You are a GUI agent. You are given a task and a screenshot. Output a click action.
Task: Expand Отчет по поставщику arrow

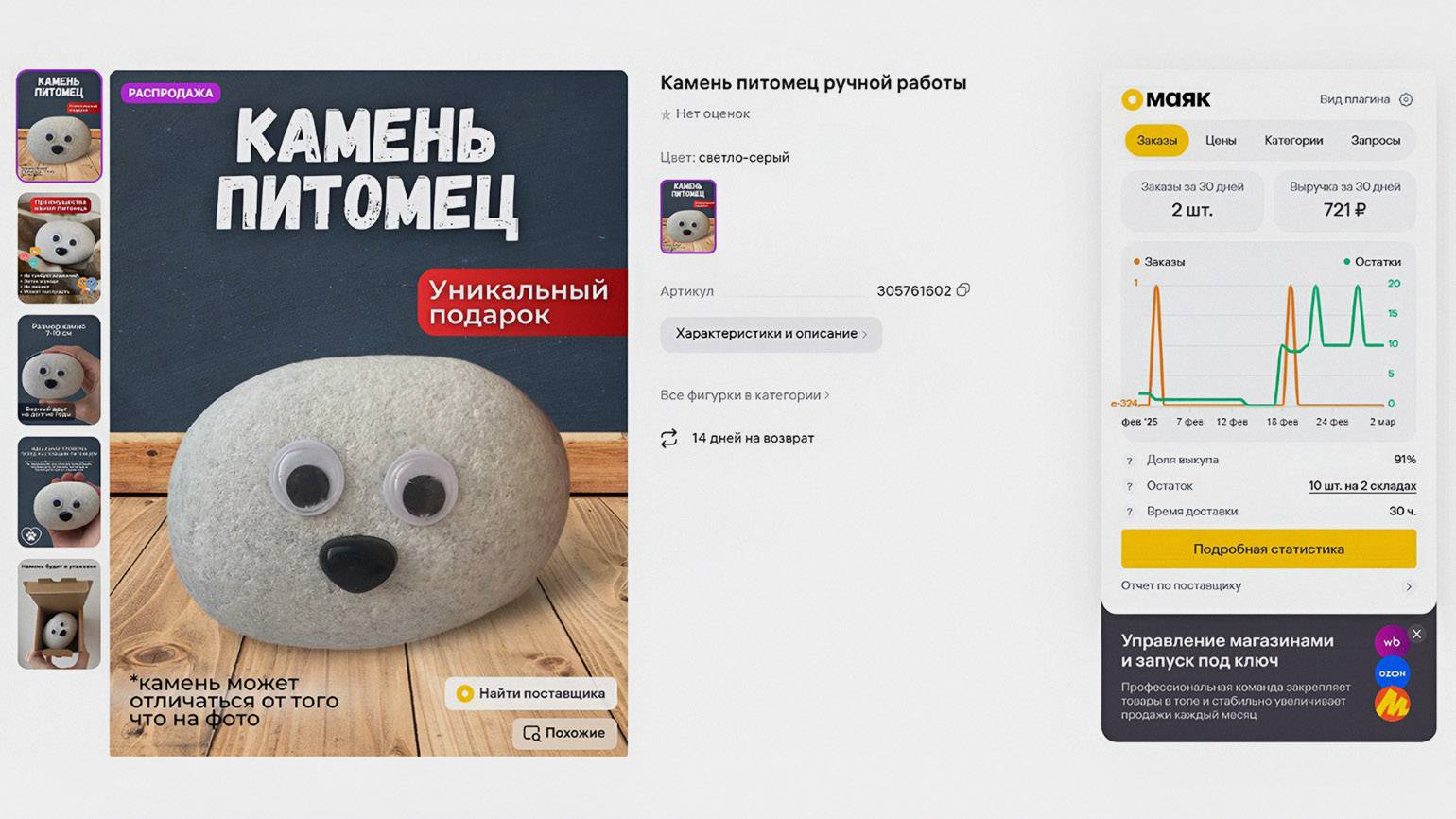click(x=1409, y=586)
